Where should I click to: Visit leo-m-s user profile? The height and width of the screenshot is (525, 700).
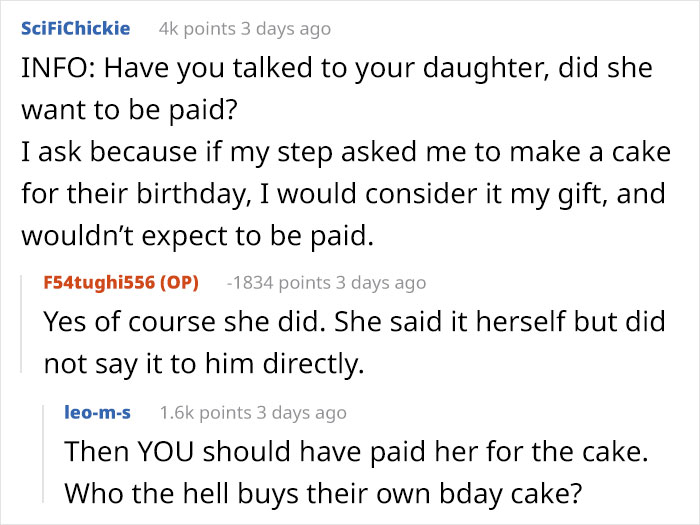click(x=98, y=412)
